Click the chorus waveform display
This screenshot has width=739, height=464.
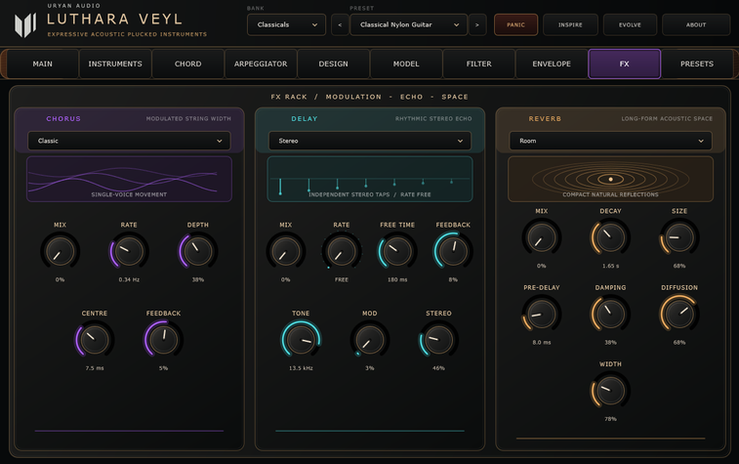pos(129,179)
